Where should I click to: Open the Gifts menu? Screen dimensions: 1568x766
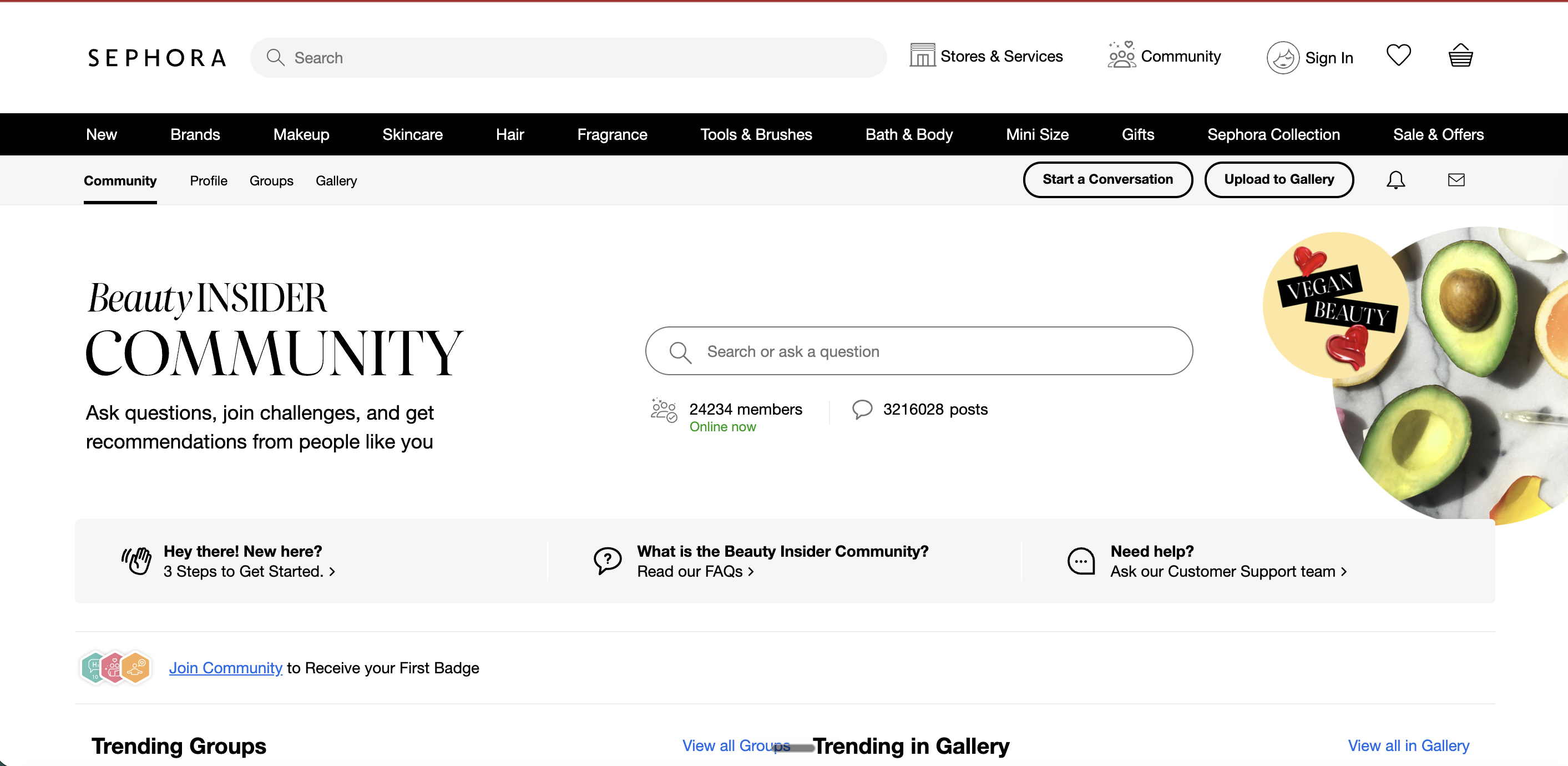(1138, 134)
